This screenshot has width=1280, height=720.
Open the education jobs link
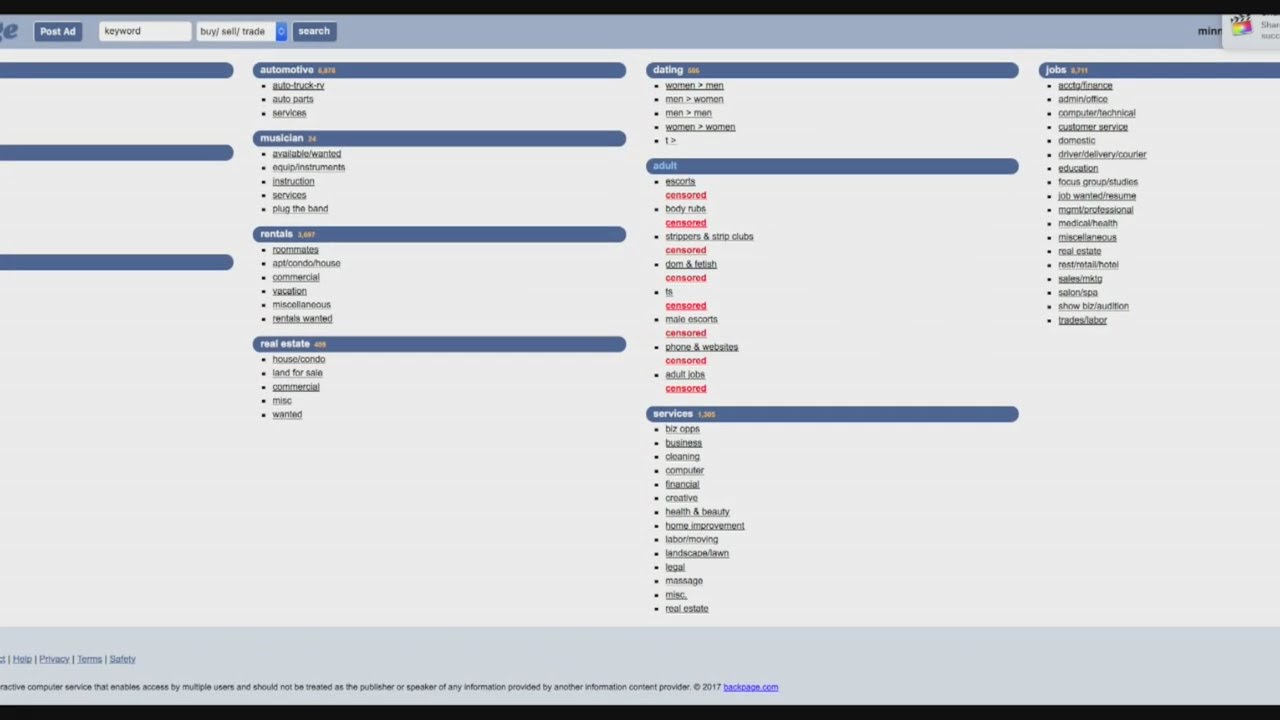coord(1077,168)
